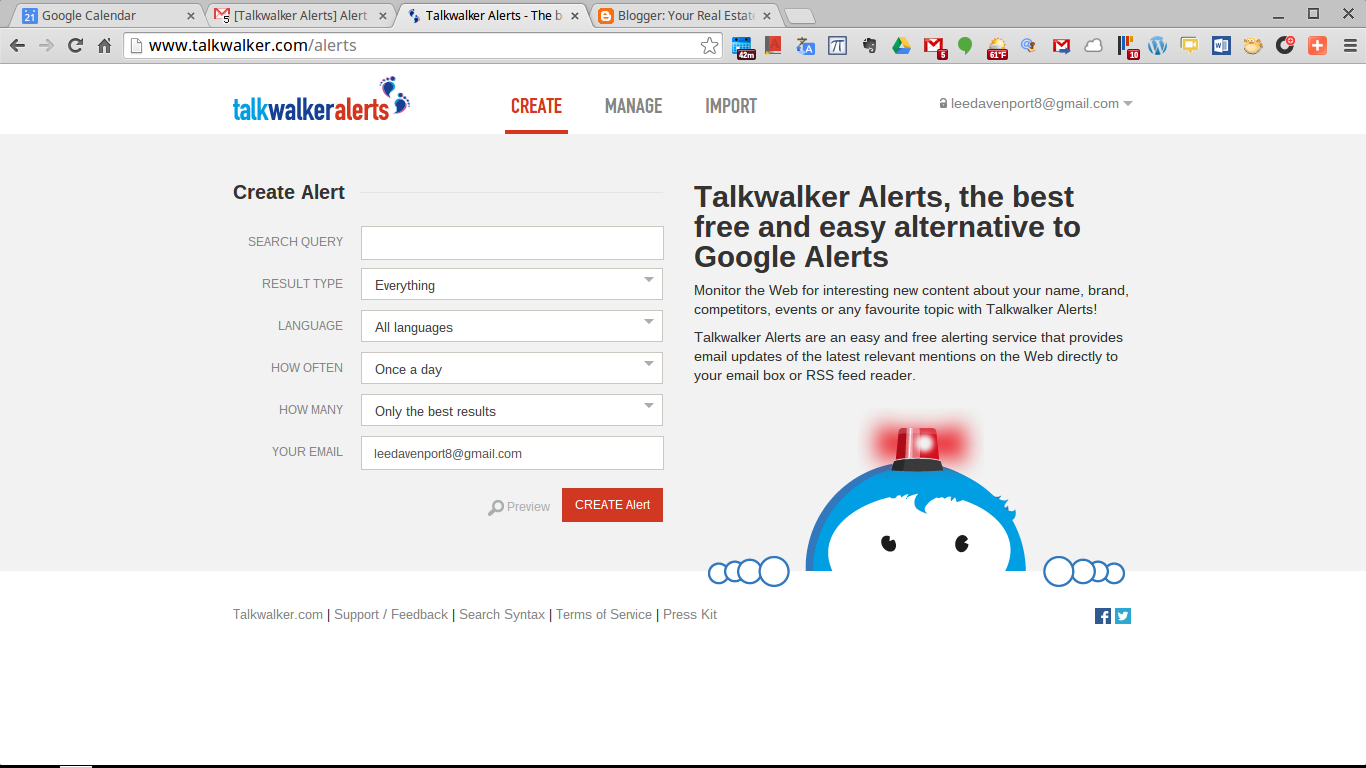The width and height of the screenshot is (1366, 768).
Task: Open the orange creature extension icon
Action: pos(1253,45)
